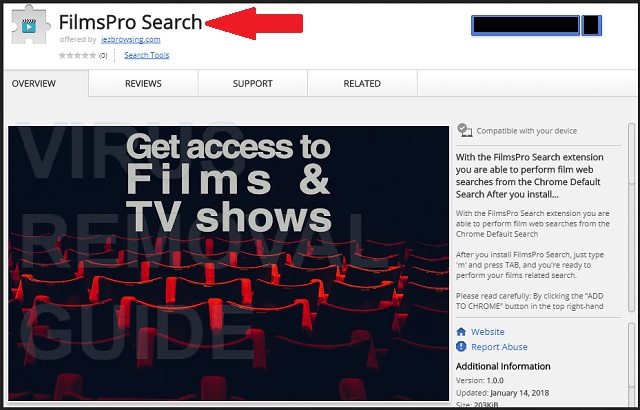Open the RELATED tab
640x410 pixels.
(x=362, y=83)
